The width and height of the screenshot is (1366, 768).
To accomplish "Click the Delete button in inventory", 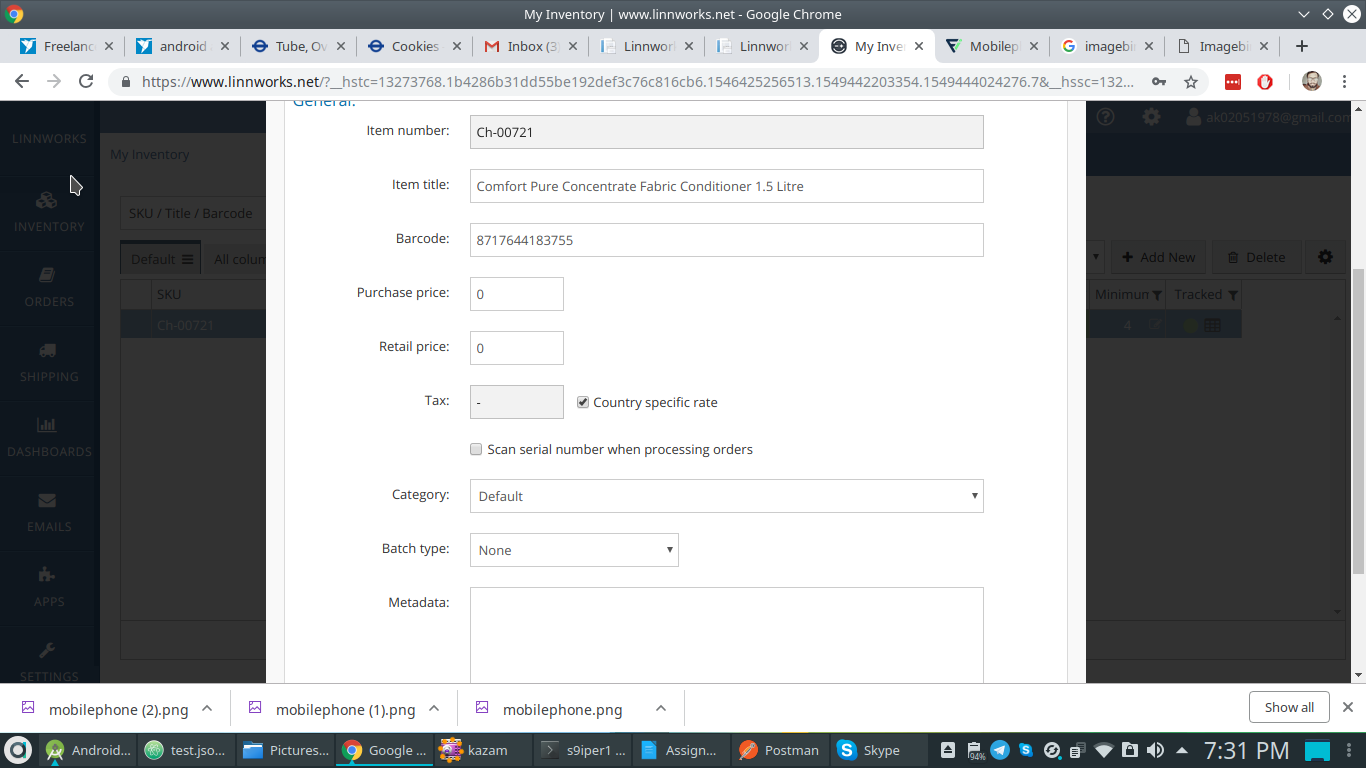I will (1256, 257).
